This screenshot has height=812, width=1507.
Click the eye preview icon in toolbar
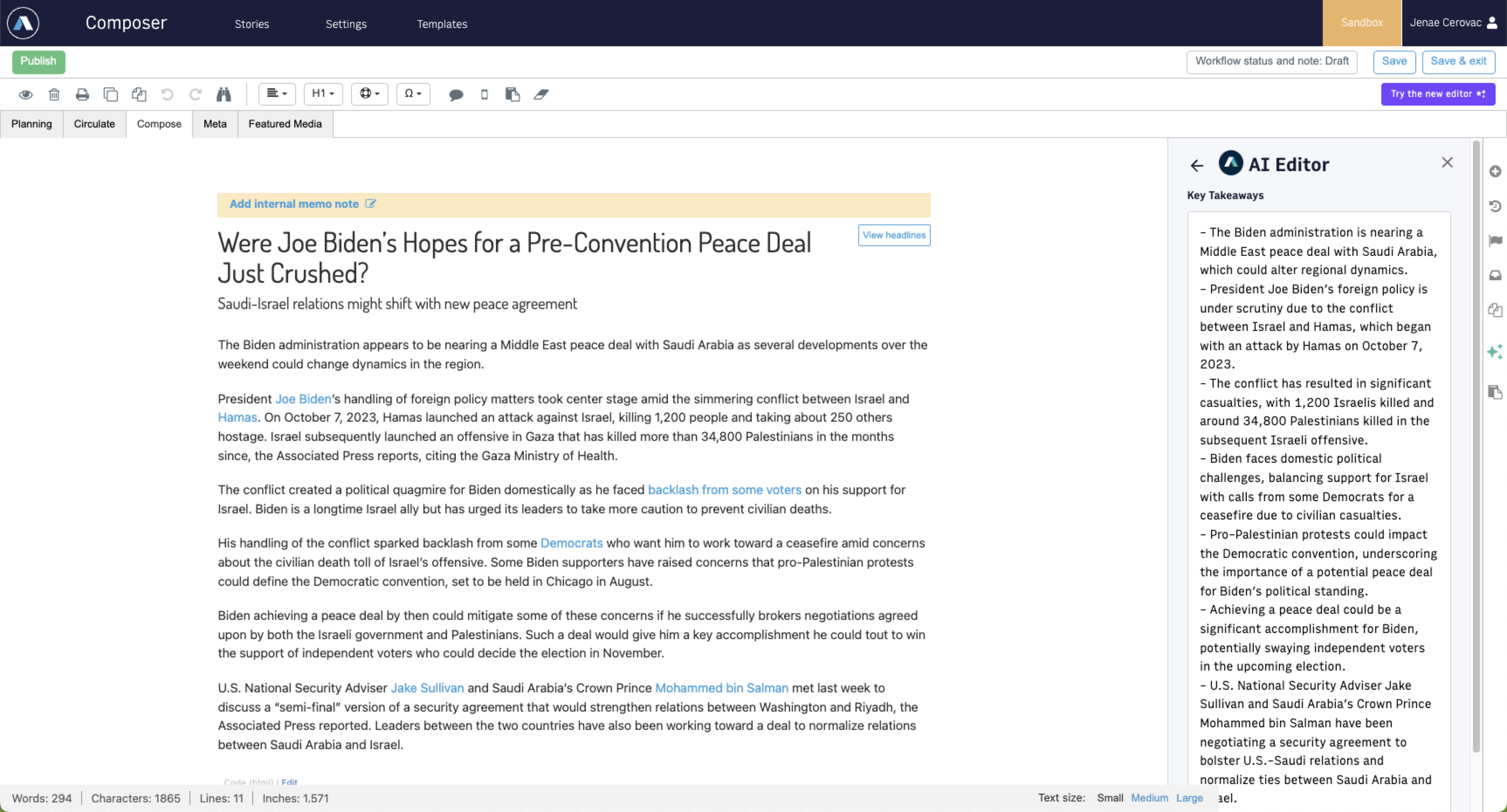point(26,94)
